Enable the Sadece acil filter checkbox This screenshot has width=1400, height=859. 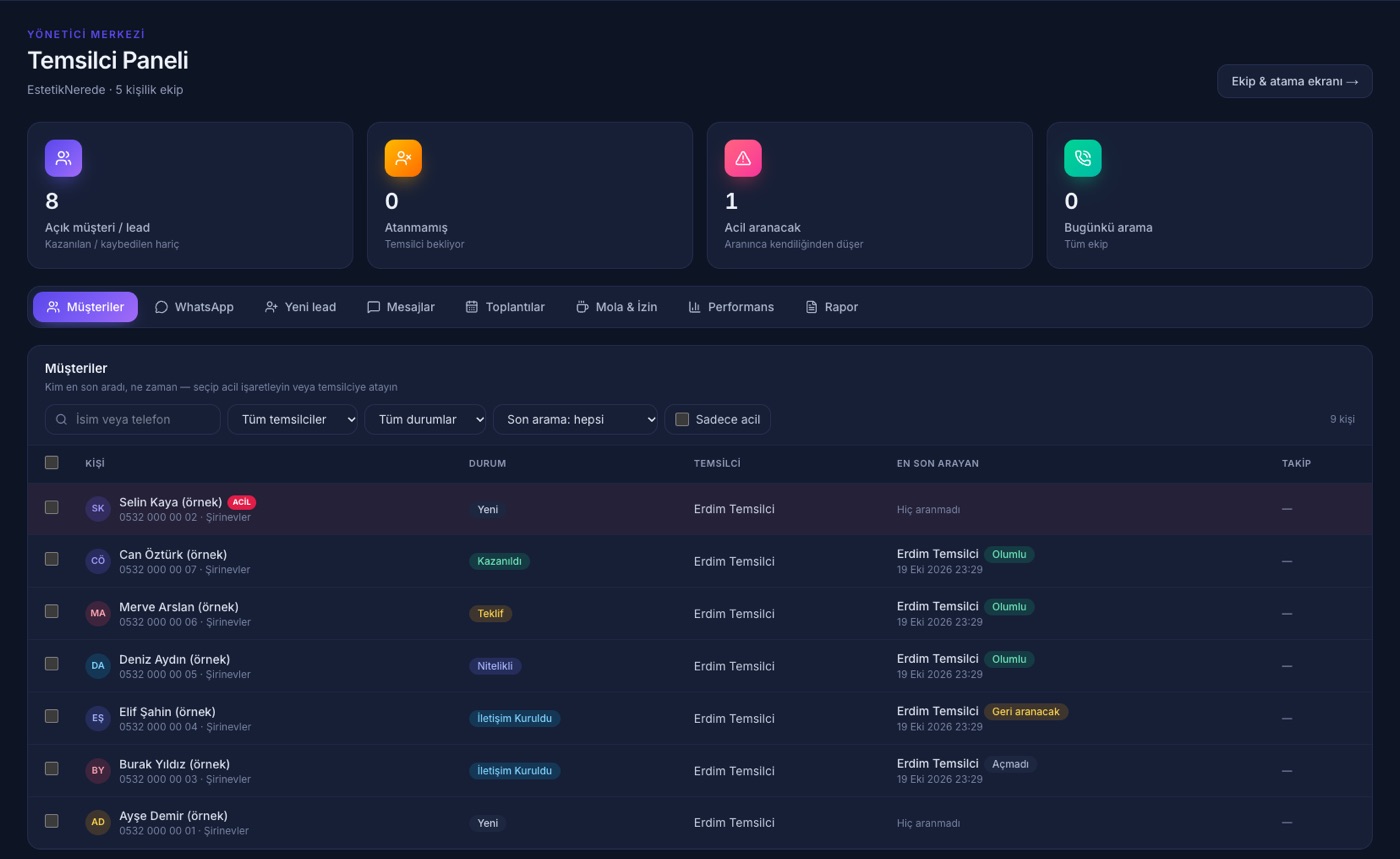coord(682,419)
